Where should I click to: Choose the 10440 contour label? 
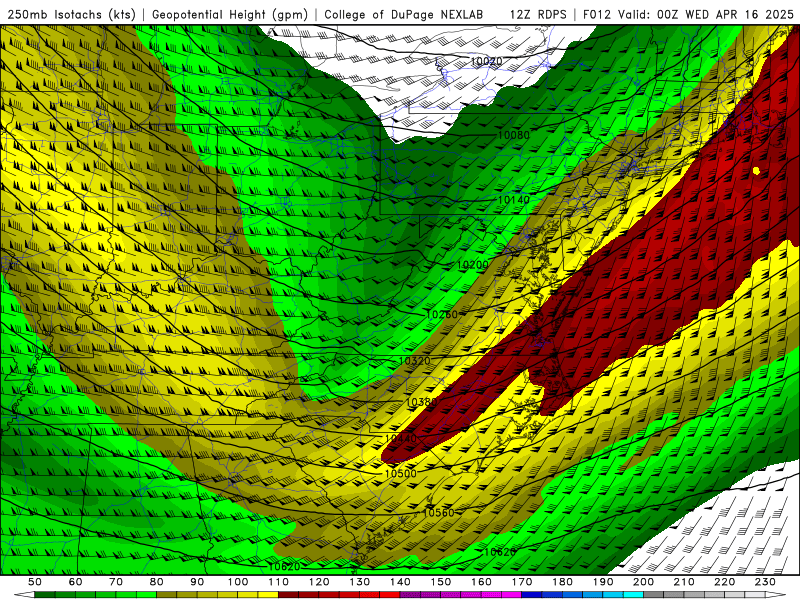point(401,439)
